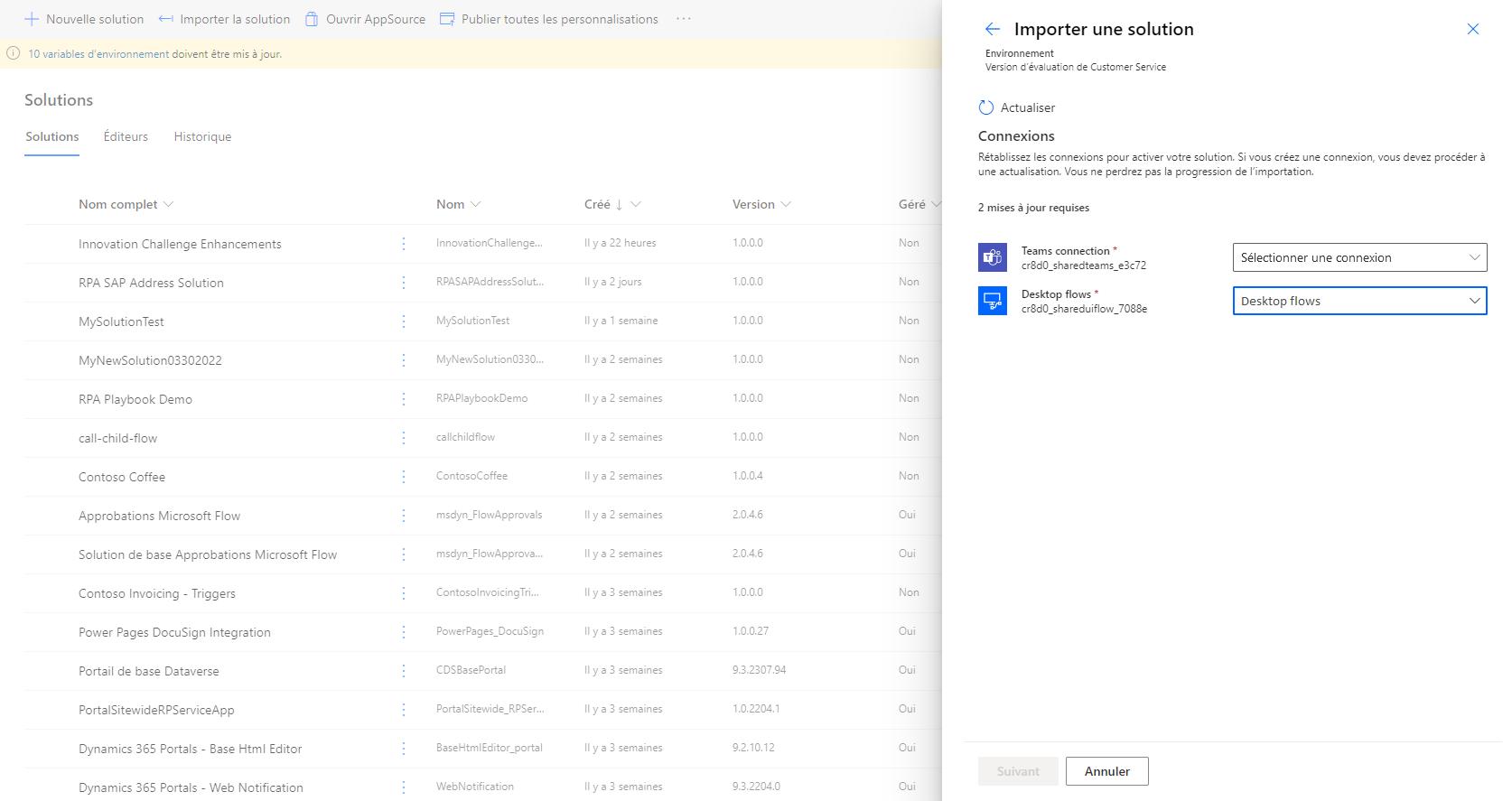
Task: Switch to the Historique tab
Action: coord(202,136)
